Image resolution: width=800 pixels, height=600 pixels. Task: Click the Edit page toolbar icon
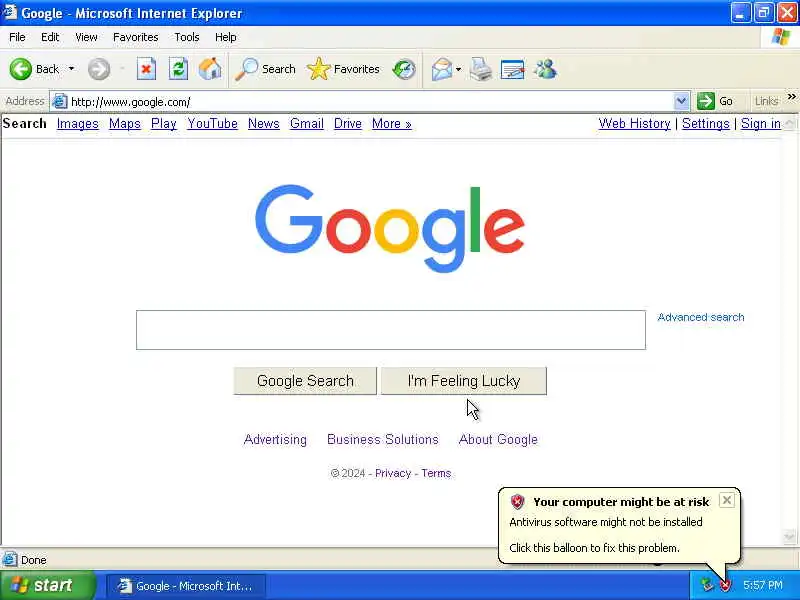click(512, 69)
